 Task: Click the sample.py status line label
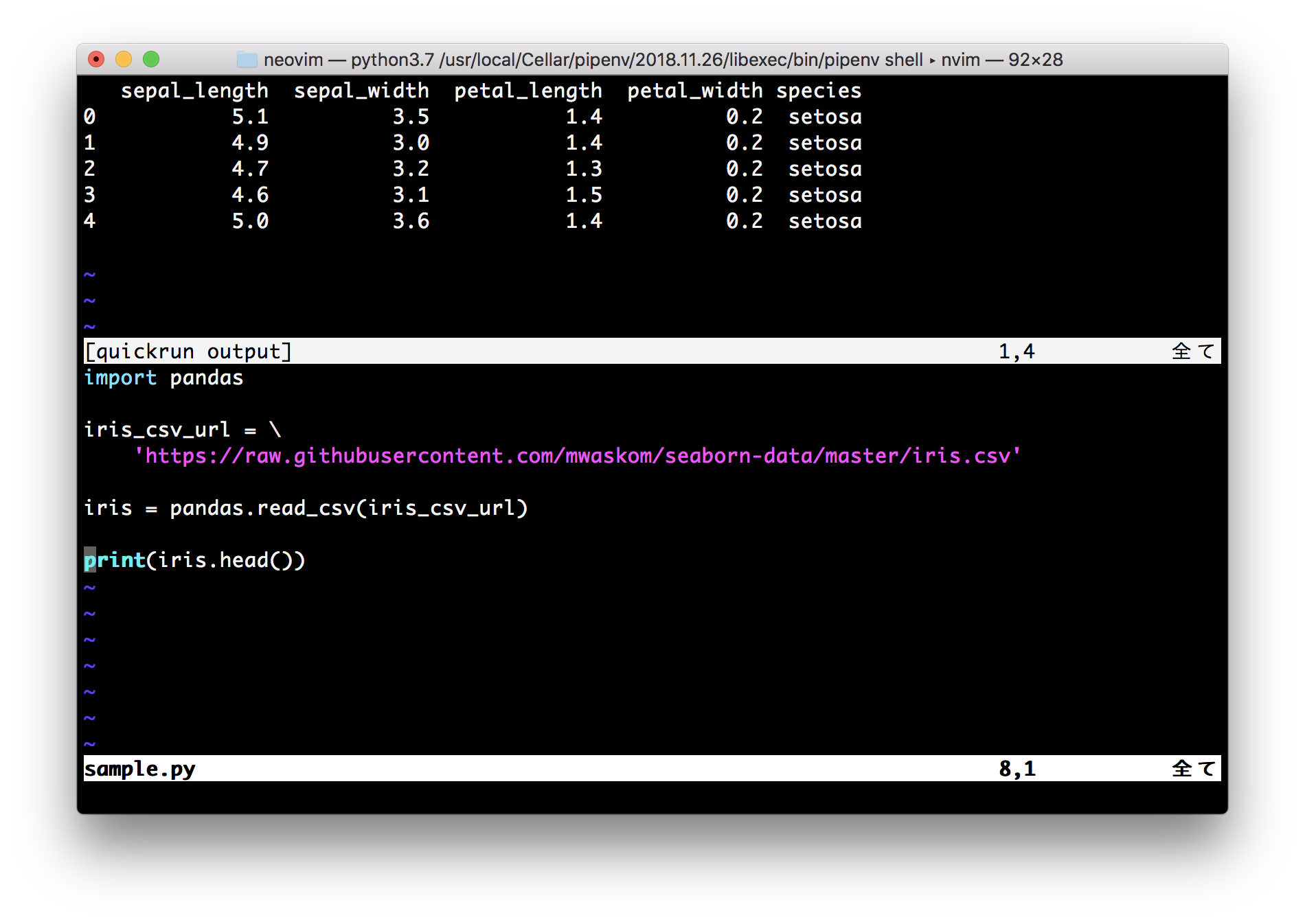(139, 769)
